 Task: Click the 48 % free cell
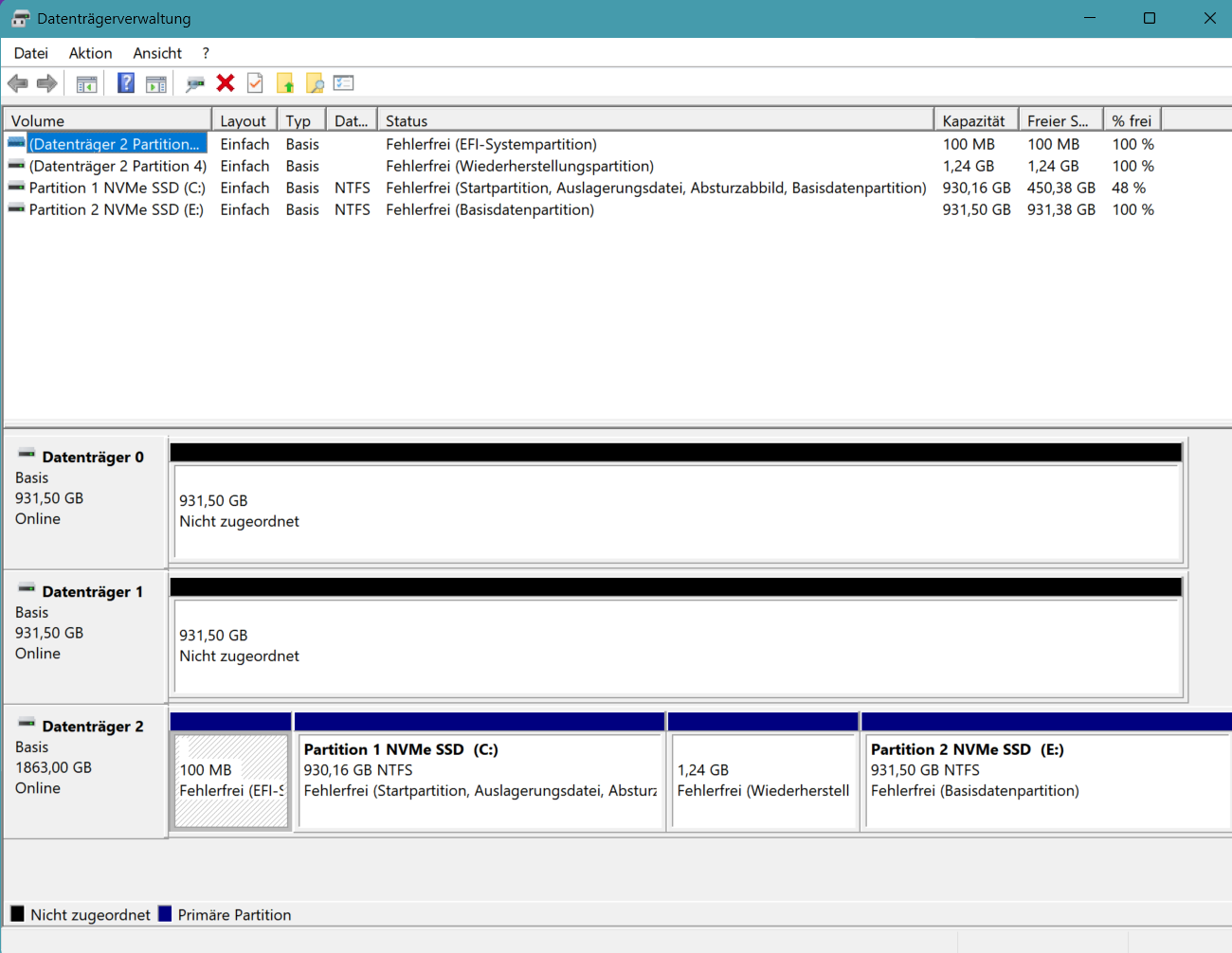[x=1128, y=188]
